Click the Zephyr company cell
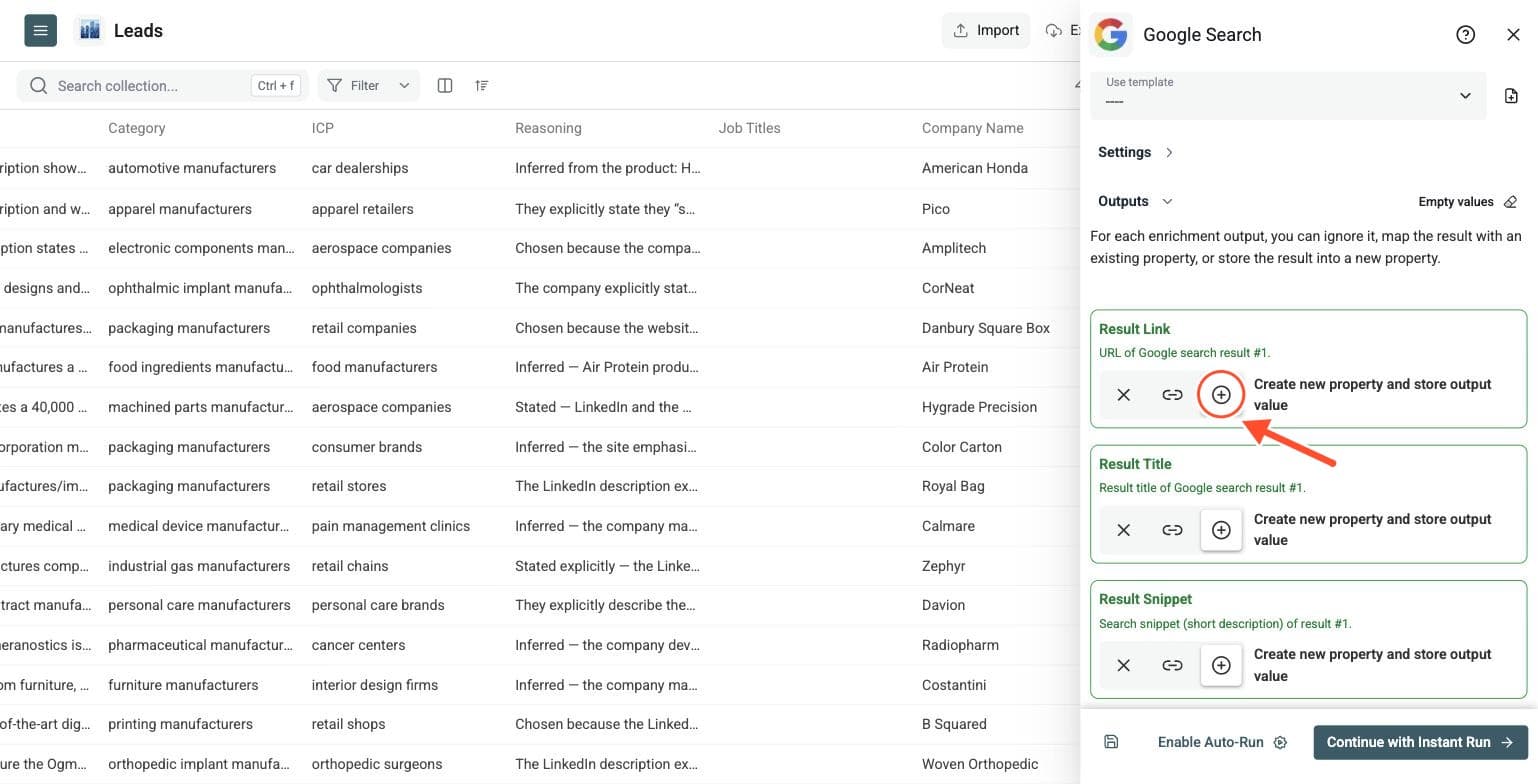Screen dimensions: 1538x784 click(x=944, y=566)
